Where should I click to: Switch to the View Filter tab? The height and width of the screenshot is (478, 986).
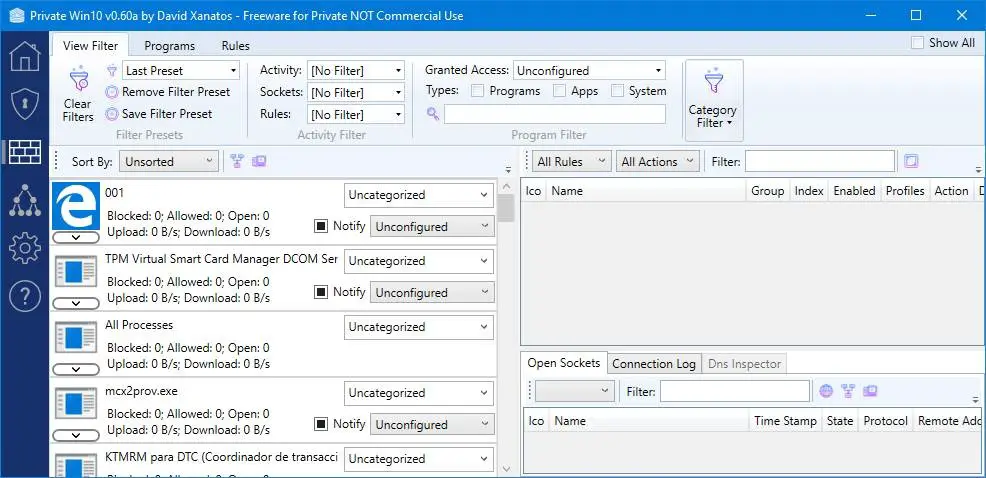click(x=91, y=46)
